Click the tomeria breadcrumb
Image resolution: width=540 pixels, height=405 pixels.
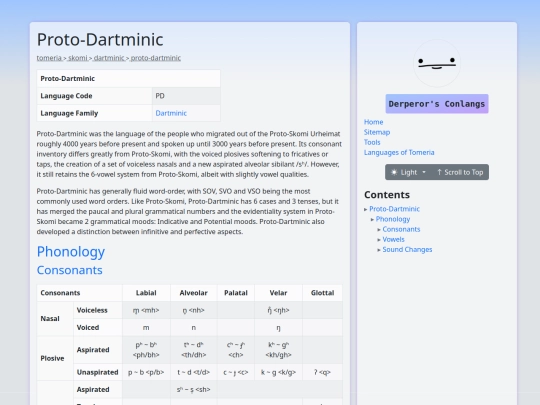point(49,58)
